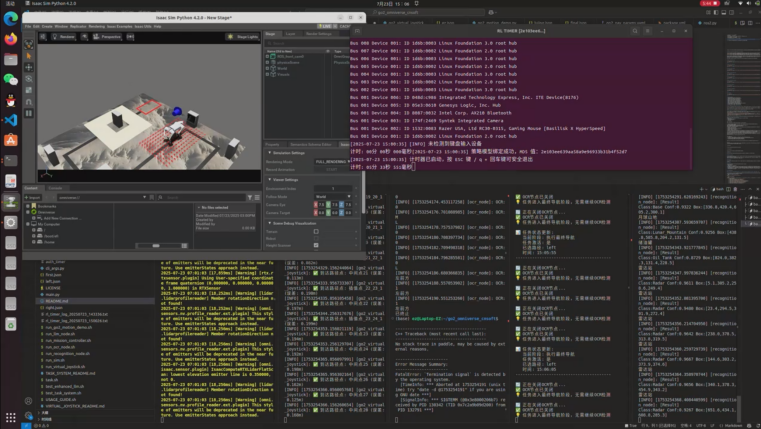
Task: Click Add New Connection in Content tree
Action: pos(61,218)
